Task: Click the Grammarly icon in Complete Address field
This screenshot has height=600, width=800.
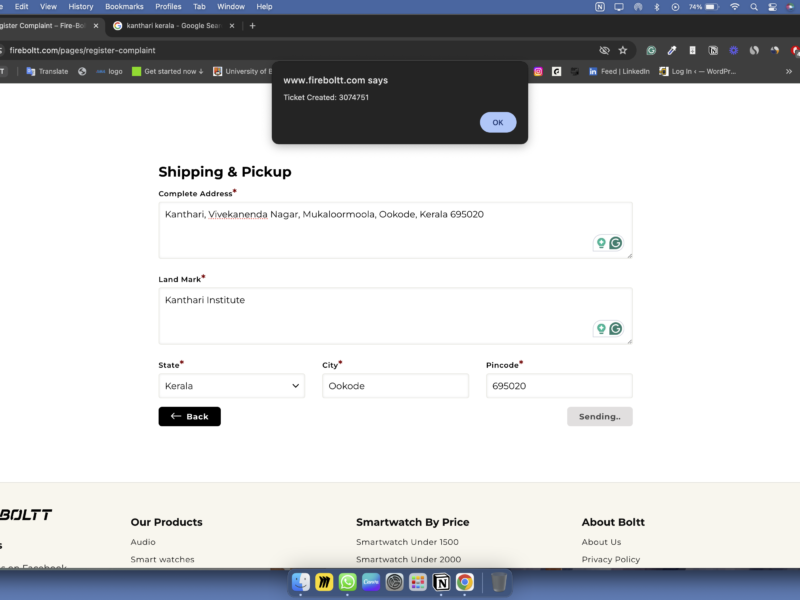Action: [x=616, y=243]
